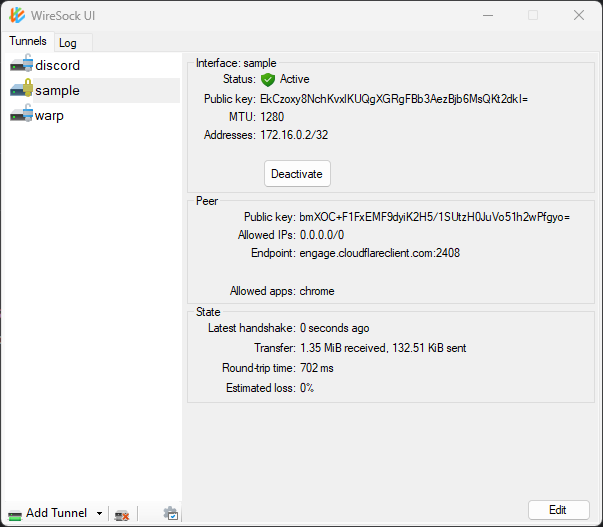
Task: Click the endpoint engage.cloudflareclient.com:2408 text
Action: (379, 253)
